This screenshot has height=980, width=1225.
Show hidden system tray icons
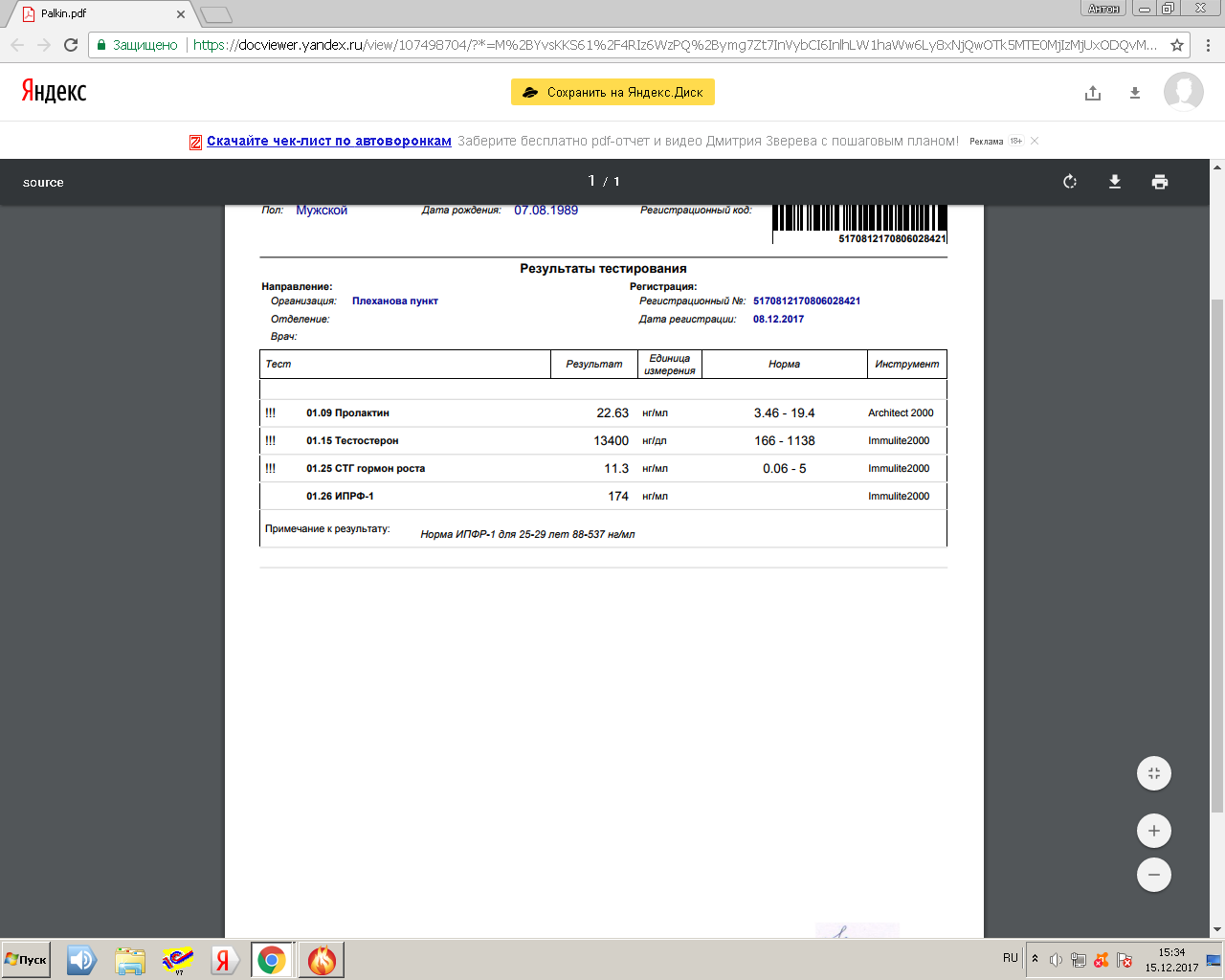(1035, 959)
